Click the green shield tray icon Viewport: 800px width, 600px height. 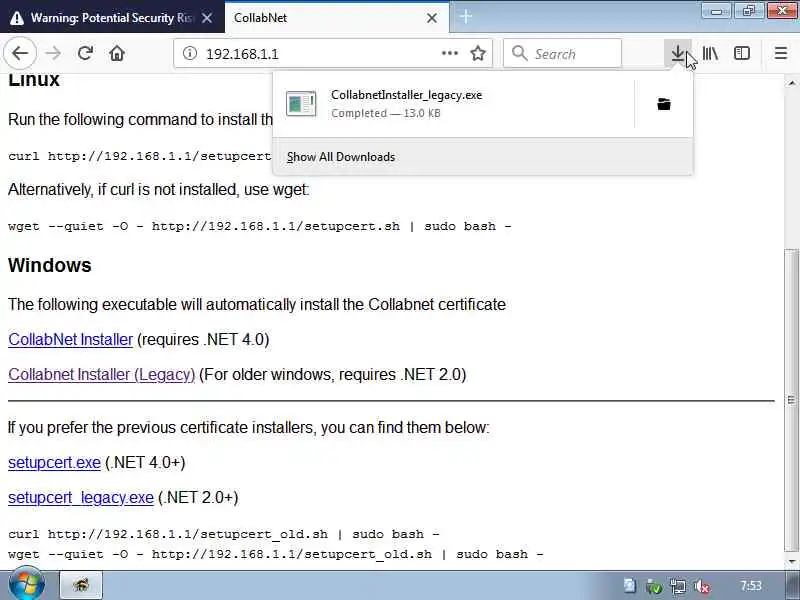click(x=654, y=586)
